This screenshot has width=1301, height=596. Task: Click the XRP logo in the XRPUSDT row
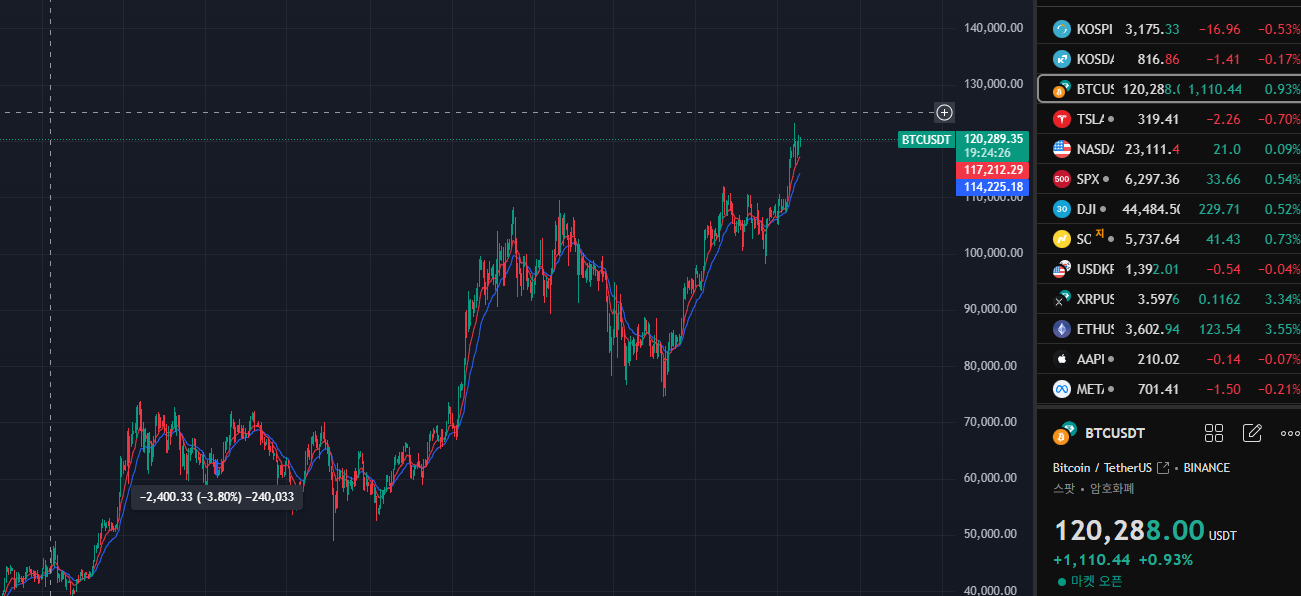pos(1061,299)
